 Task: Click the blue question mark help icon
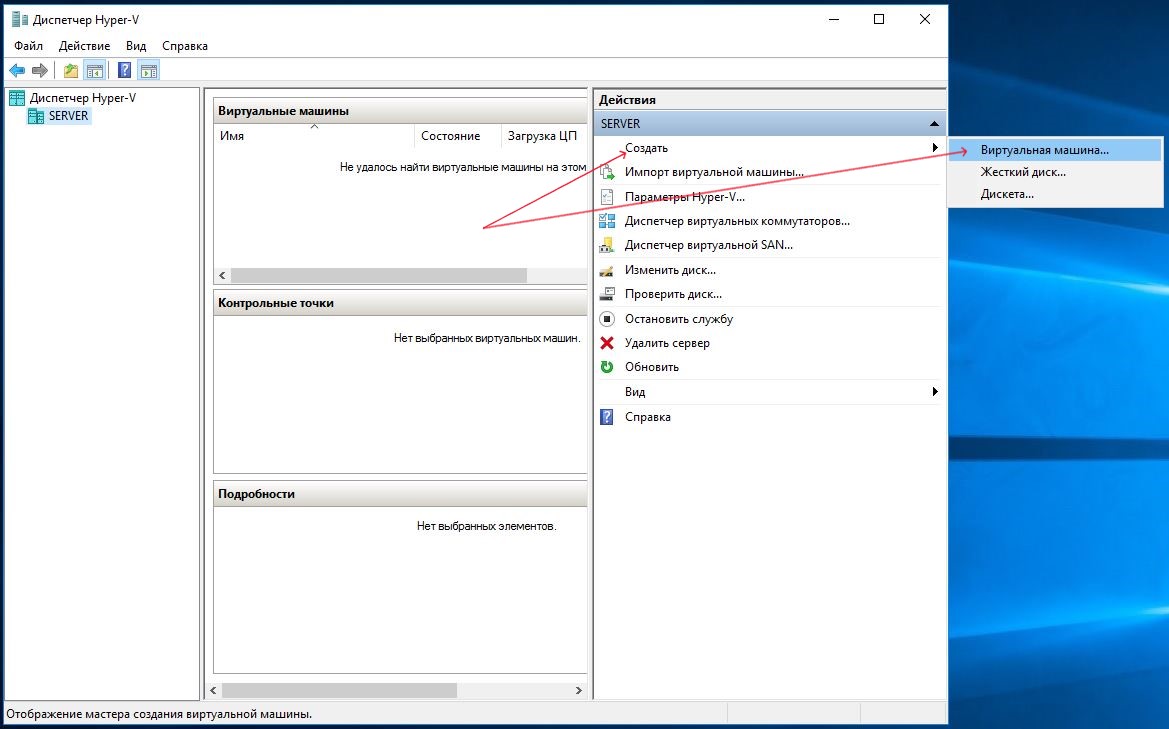124,70
